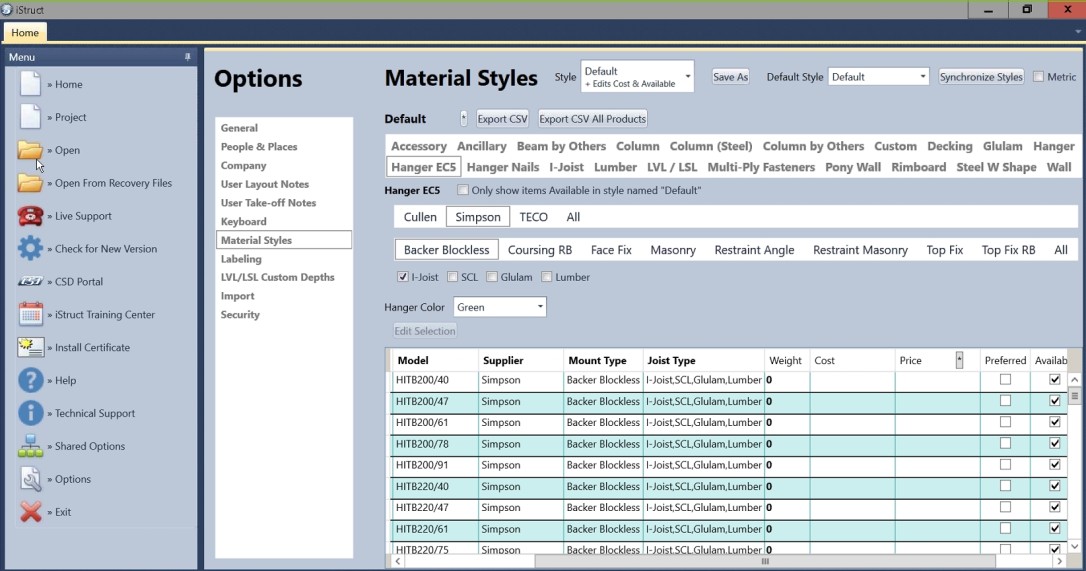The height and width of the screenshot is (571, 1086).
Task: Click the Synchronize Styles button
Action: coord(981,77)
